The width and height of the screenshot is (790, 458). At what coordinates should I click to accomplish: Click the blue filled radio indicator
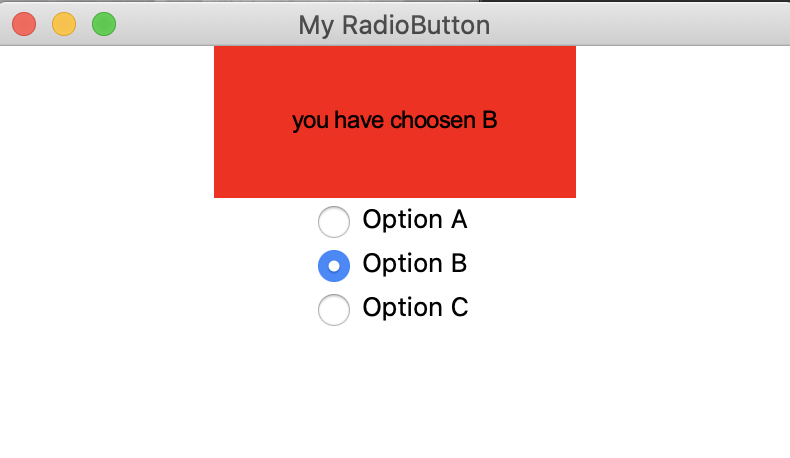pos(334,265)
